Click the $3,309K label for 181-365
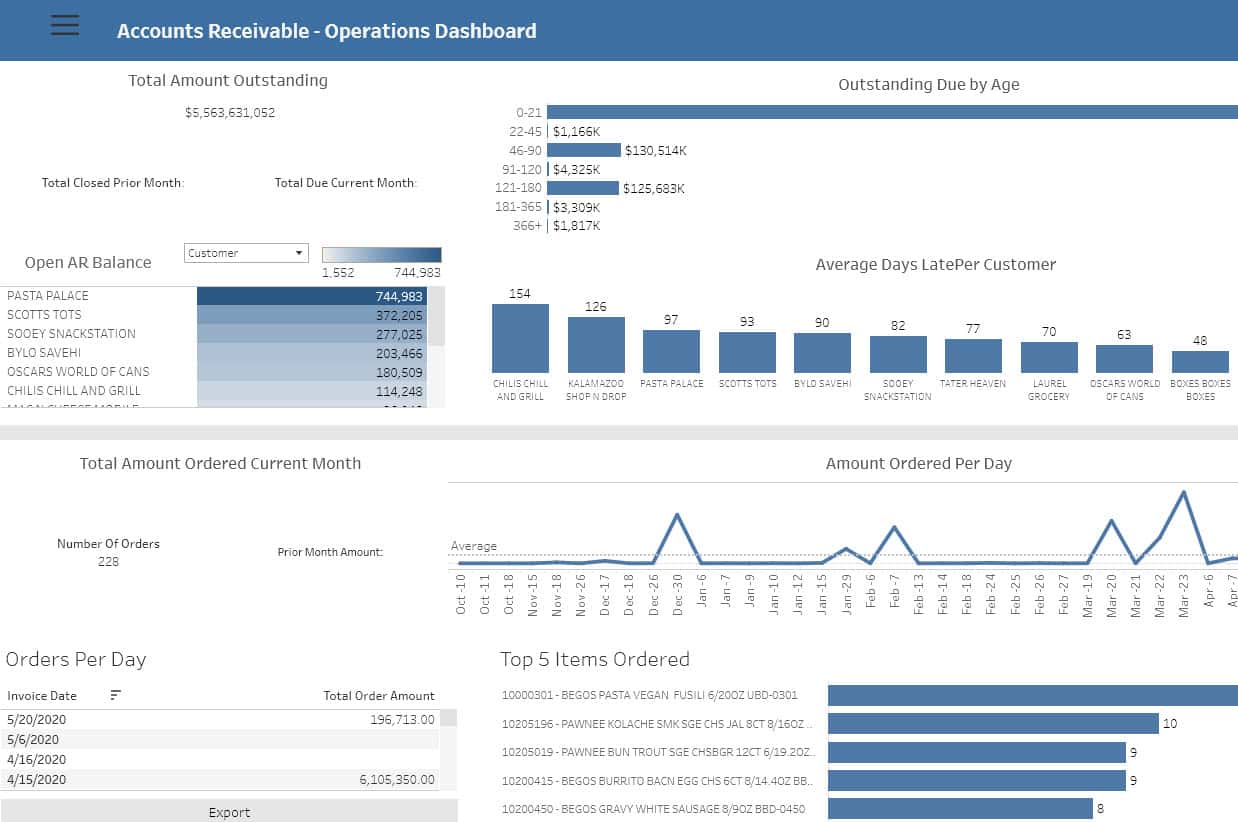The height and width of the screenshot is (822, 1238). 576,207
